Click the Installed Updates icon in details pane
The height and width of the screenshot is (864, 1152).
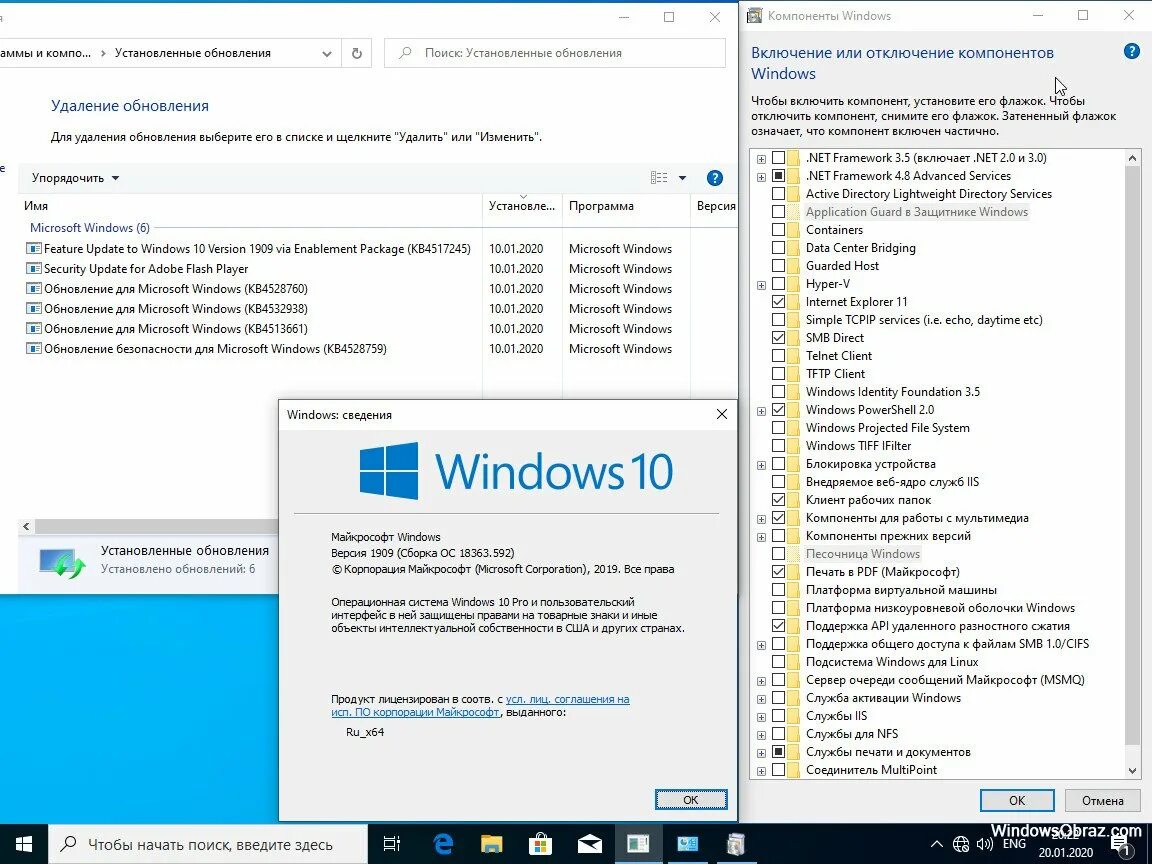62,562
